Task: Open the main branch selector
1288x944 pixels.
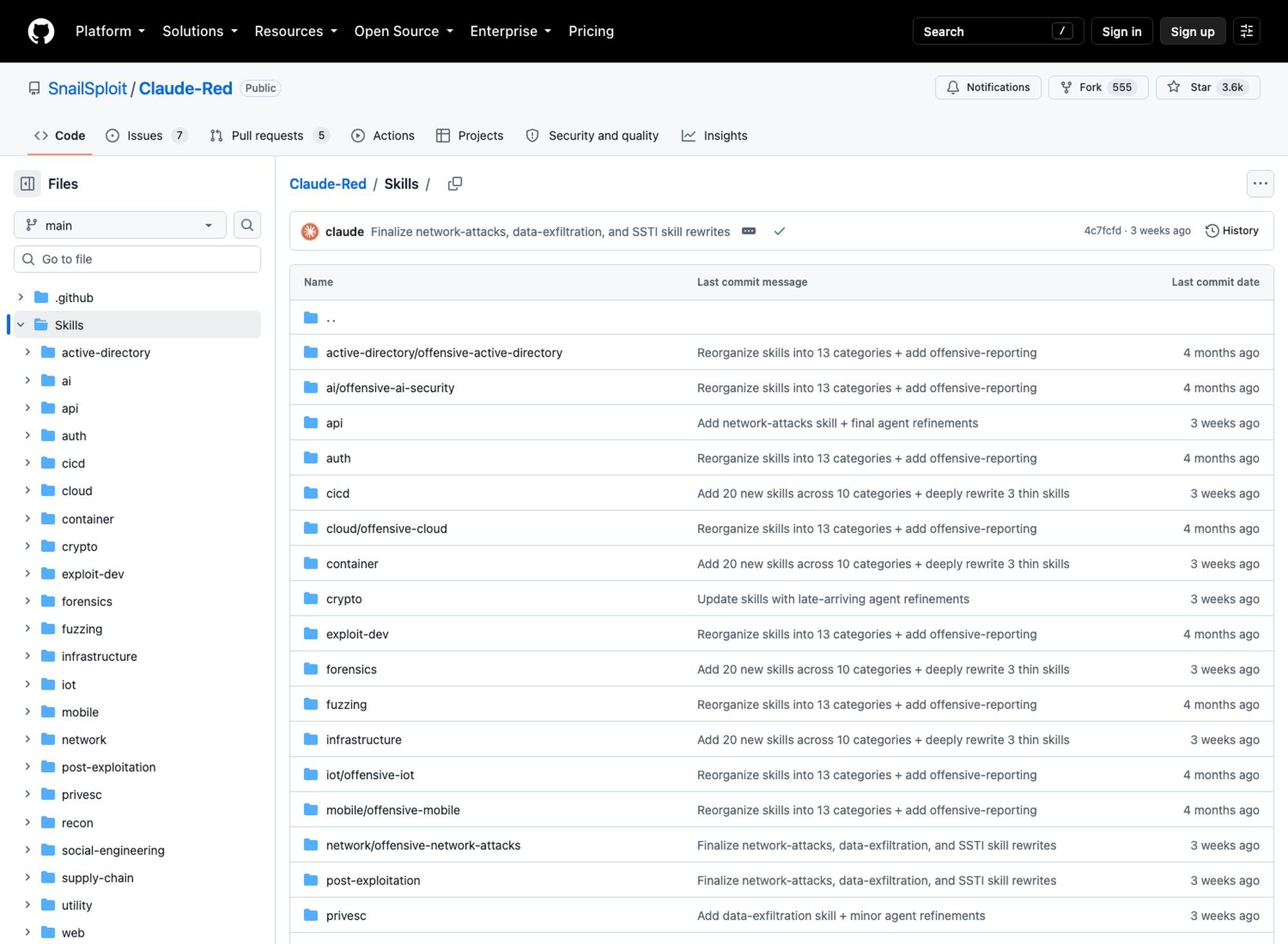Action: click(x=120, y=225)
